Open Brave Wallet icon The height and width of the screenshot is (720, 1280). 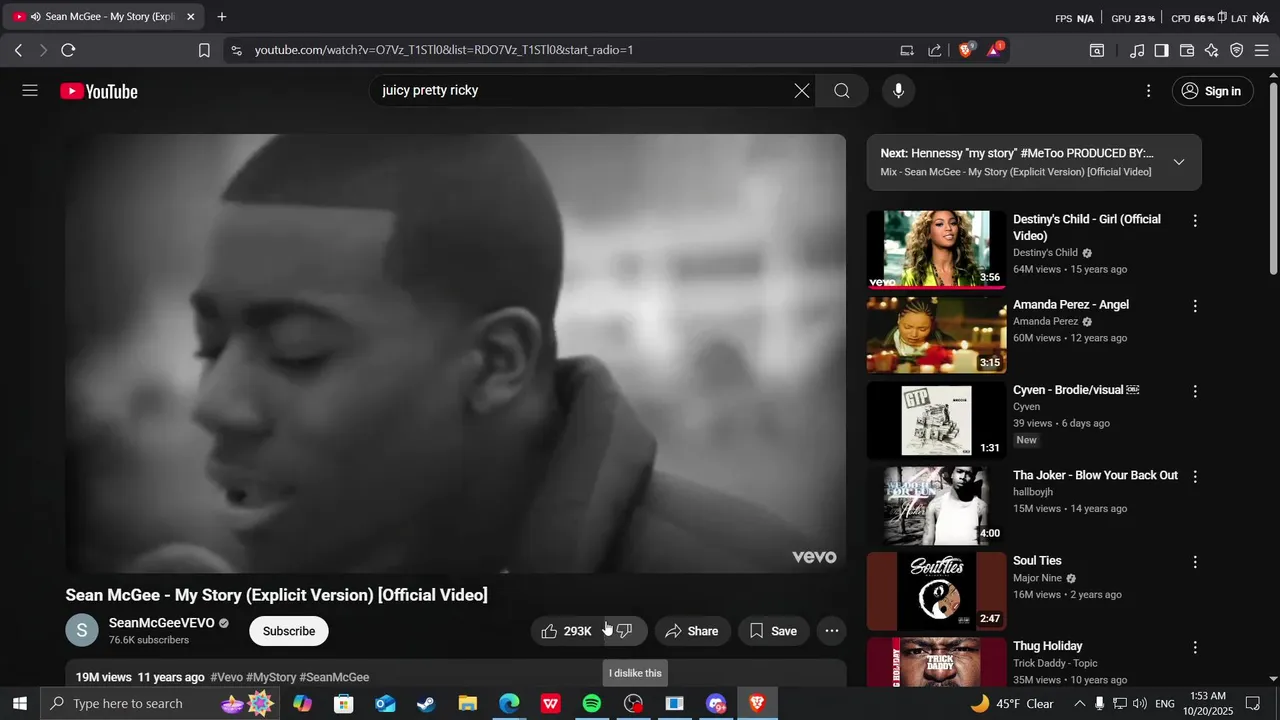coord(1187,50)
